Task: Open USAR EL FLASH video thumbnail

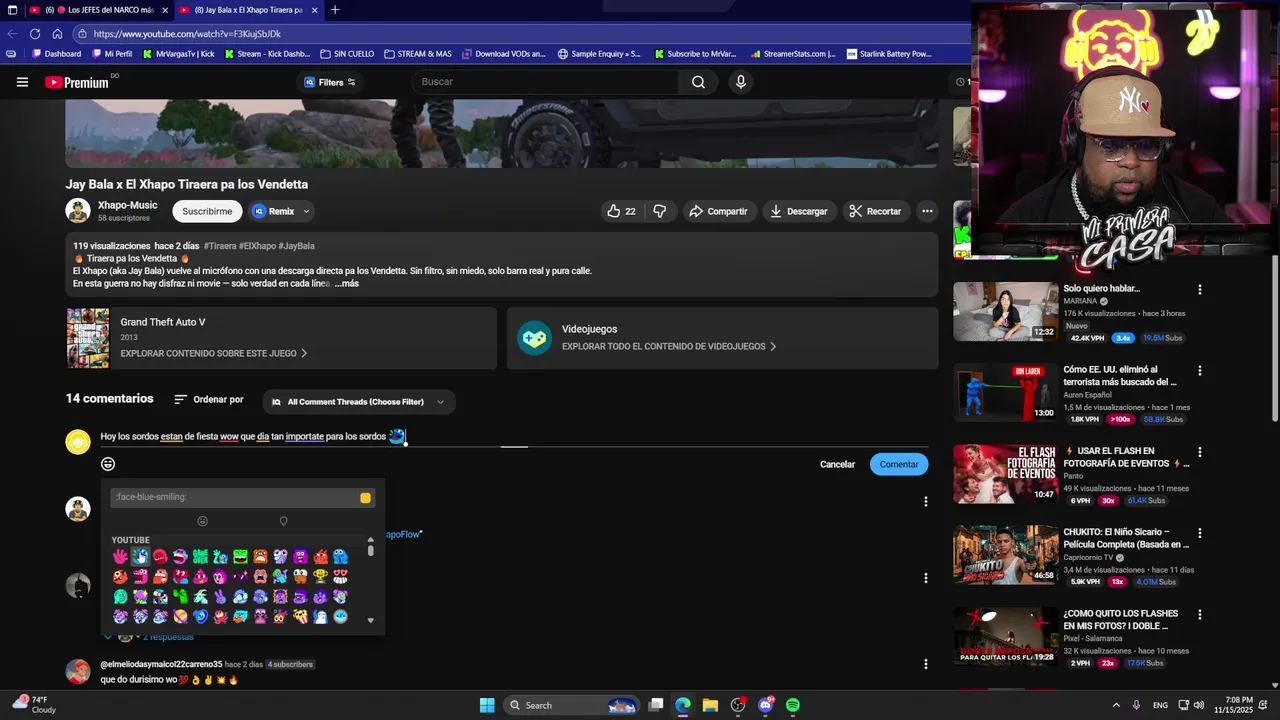Action: click(1005, 474)
